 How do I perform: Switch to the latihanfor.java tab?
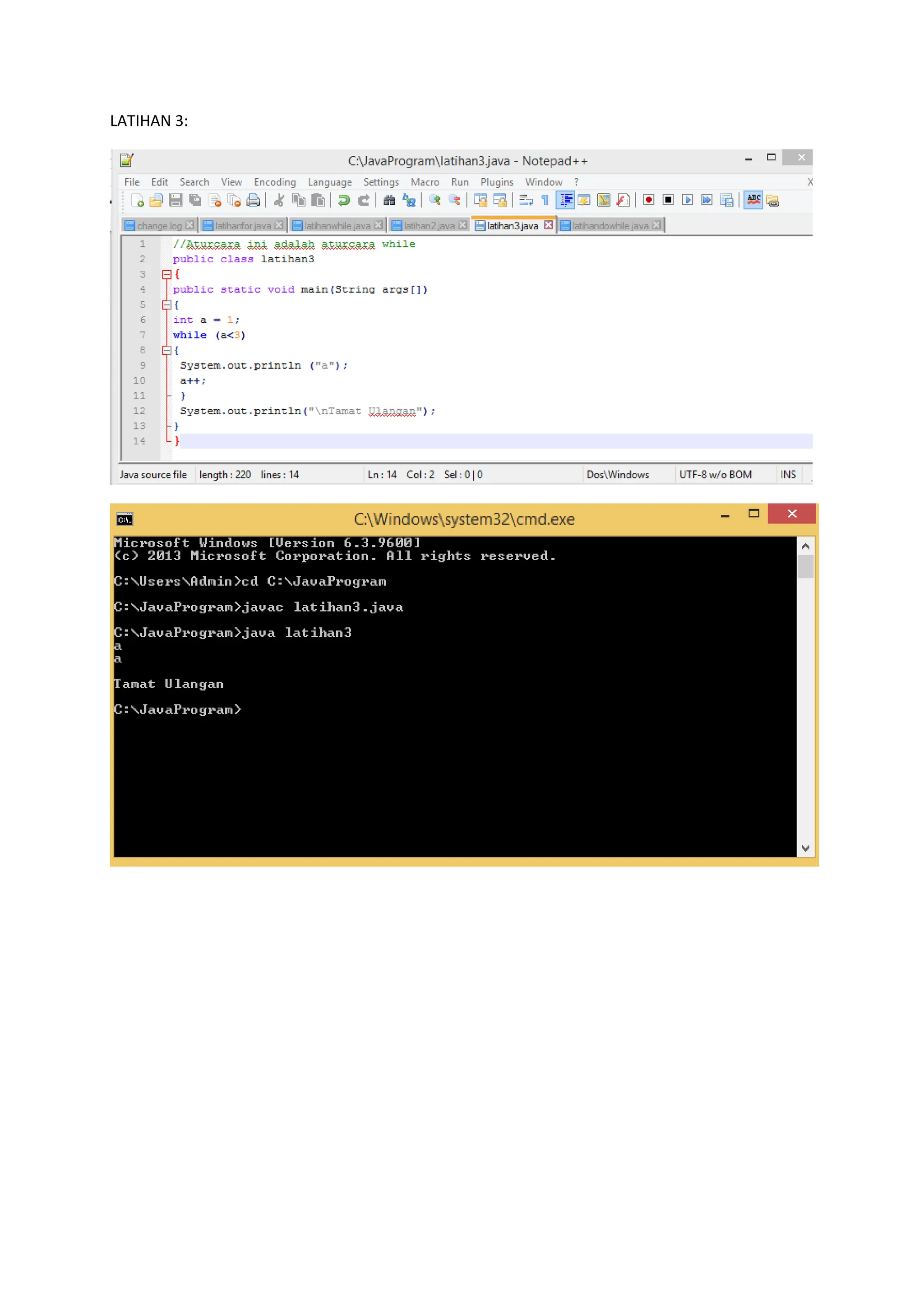(243, 226)
